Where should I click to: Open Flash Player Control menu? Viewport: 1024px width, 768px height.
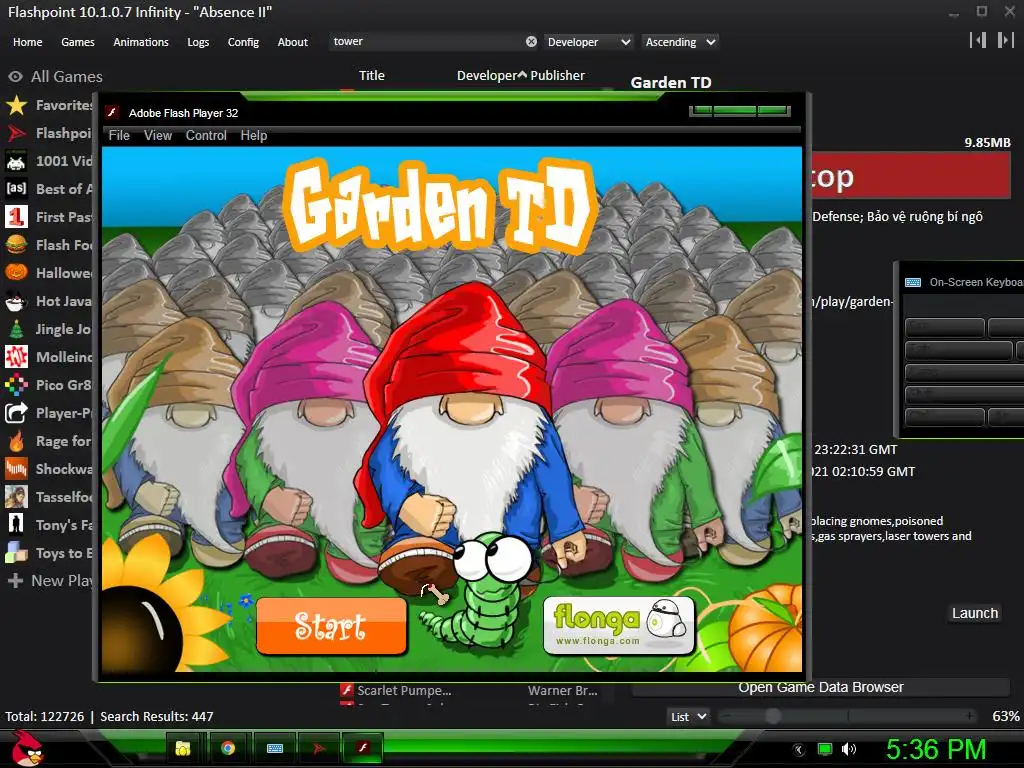click(x=206, y=135)
